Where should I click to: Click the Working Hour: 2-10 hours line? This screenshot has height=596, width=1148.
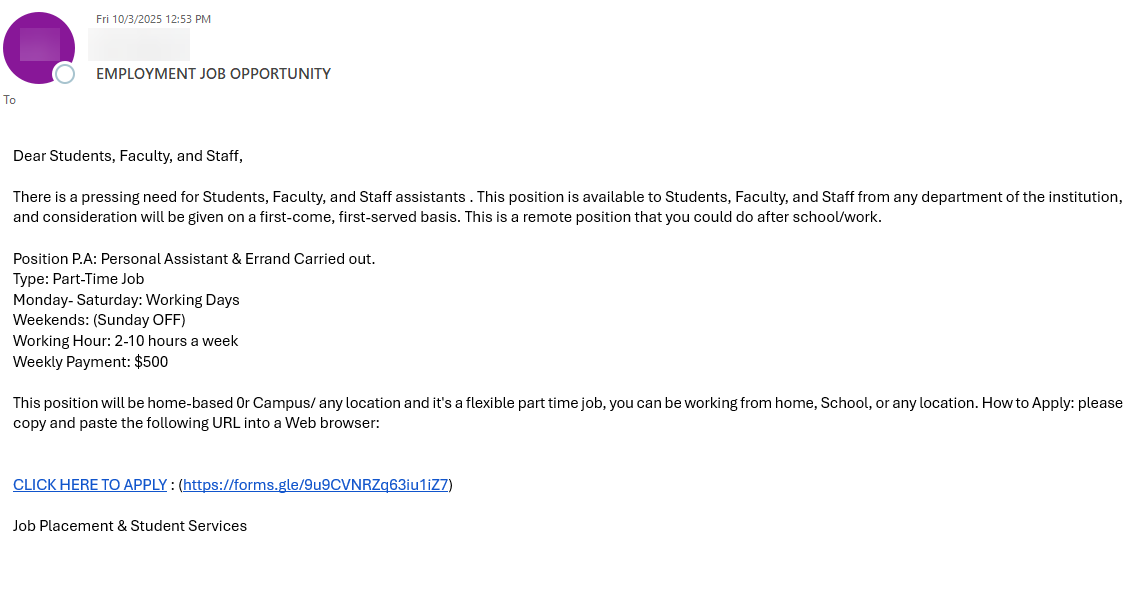coord(125,341)
